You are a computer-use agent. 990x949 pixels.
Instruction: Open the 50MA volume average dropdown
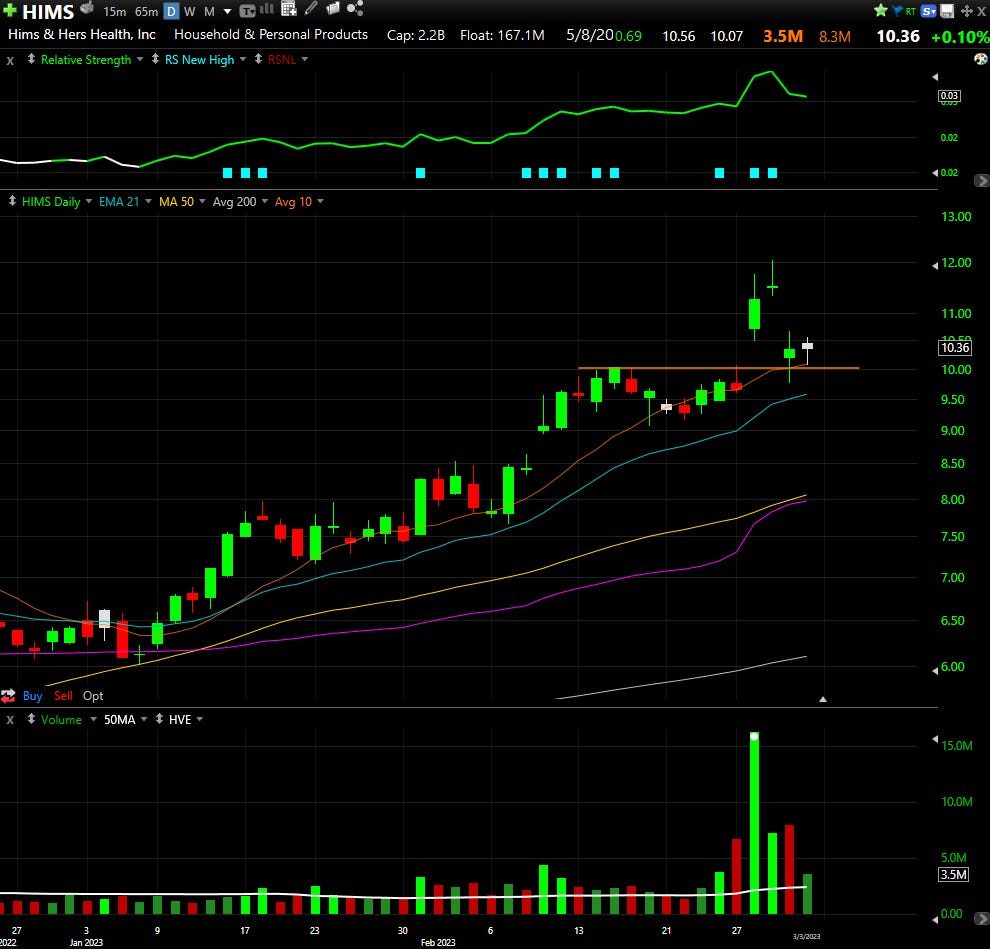pyautogui.click(x=144, y=719)
